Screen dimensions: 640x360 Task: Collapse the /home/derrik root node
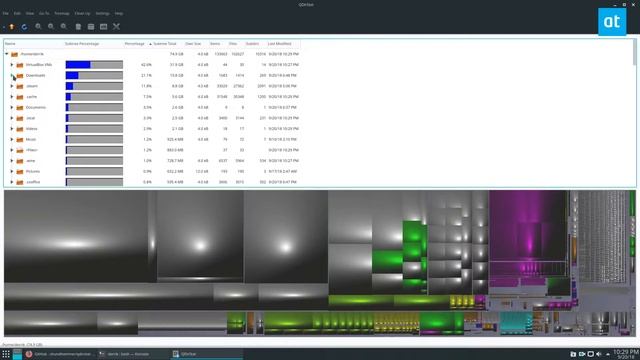(7, 54)
